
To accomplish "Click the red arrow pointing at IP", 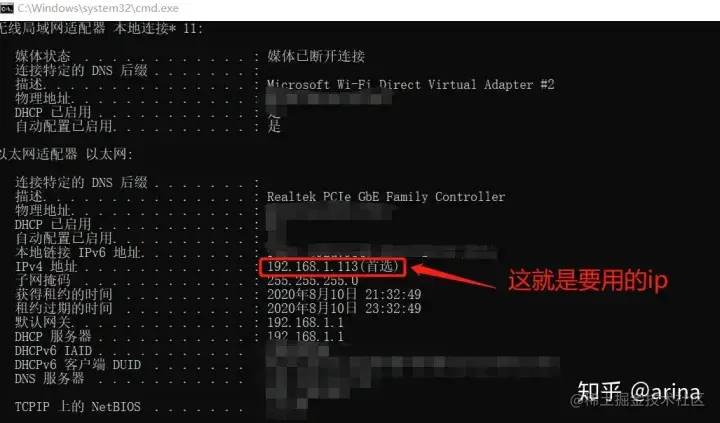I will click(454, 276).
